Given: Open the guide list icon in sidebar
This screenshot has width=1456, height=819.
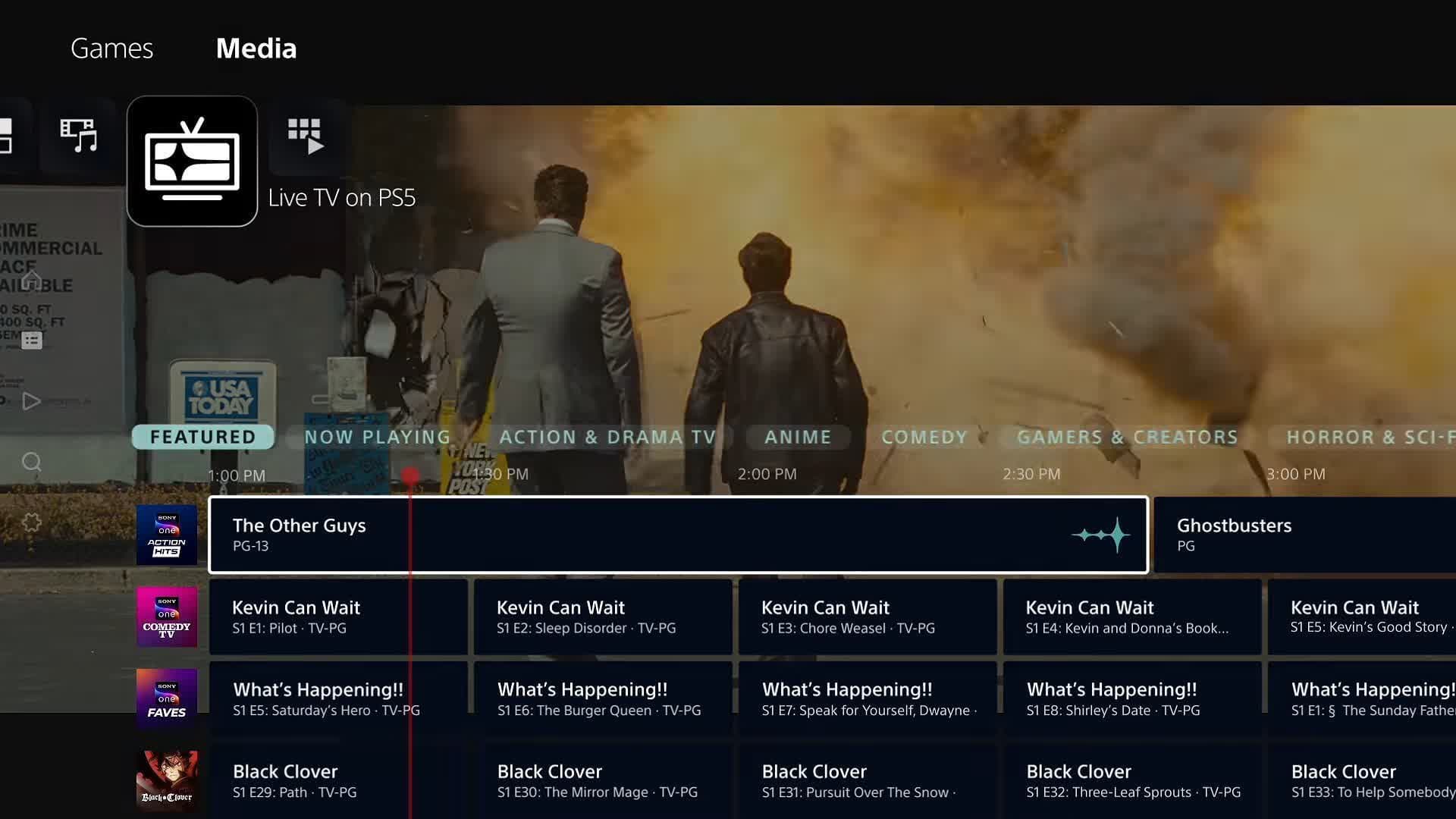Looking at the screenshot, I should point(31,340).
